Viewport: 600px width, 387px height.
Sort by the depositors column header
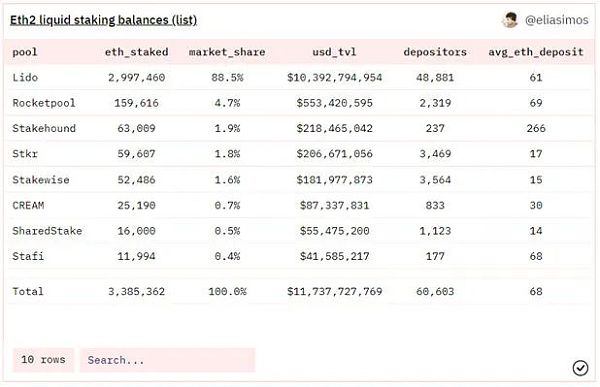(435, 52)
